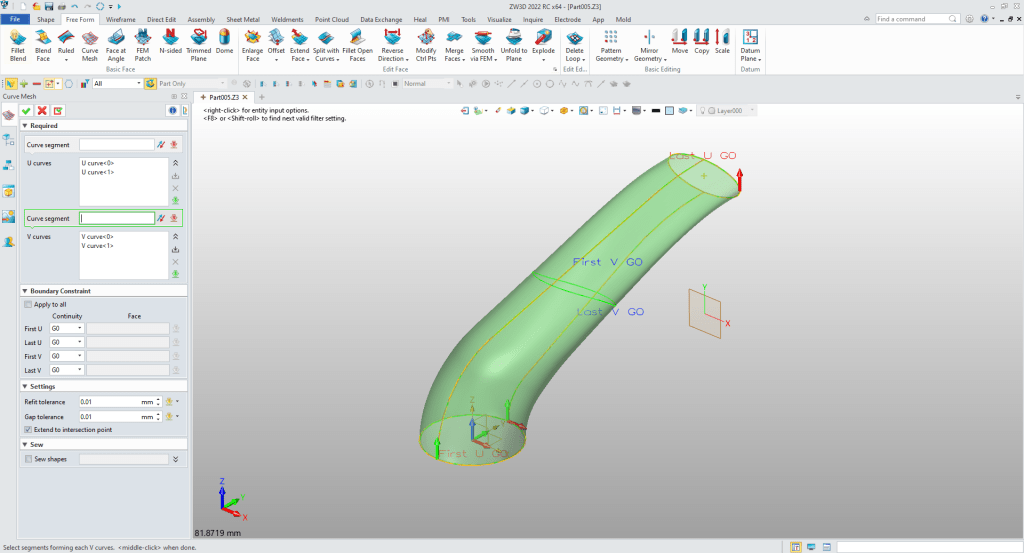The width and height of the screenshot is (1024, 553).
Task: Open the First U continuity dropdown
Action: tap(67, 328)
